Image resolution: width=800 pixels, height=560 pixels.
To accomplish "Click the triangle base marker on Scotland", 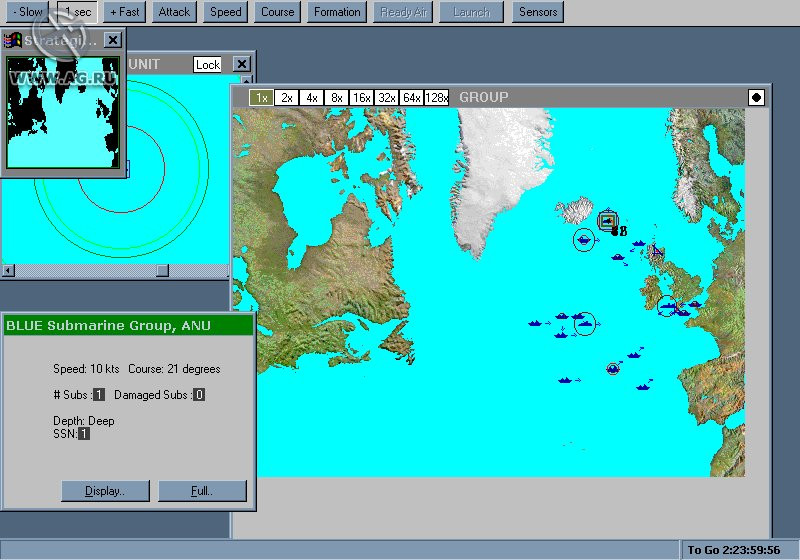I will click(x=657, y=250).
